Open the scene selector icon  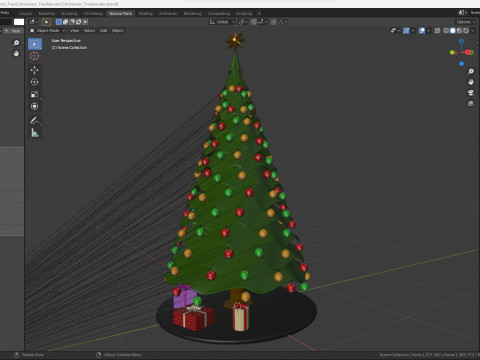462,12
